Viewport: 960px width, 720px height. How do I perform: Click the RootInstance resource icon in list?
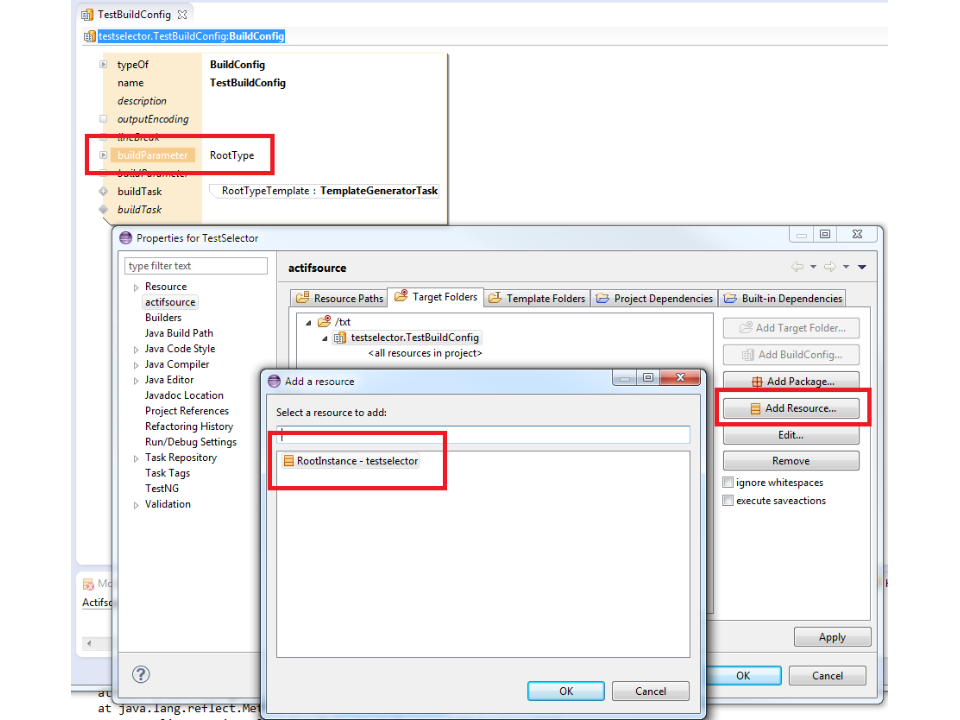pyautogui.click(x=289, y=461)
